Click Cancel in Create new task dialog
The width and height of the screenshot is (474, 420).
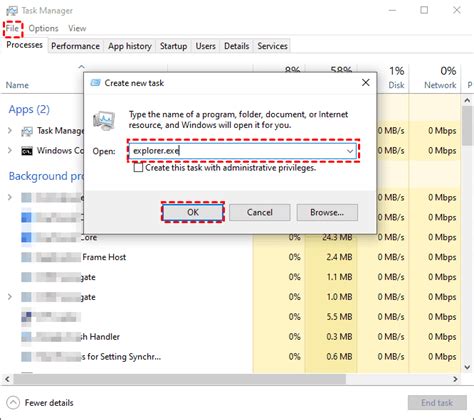pos(260,212)
